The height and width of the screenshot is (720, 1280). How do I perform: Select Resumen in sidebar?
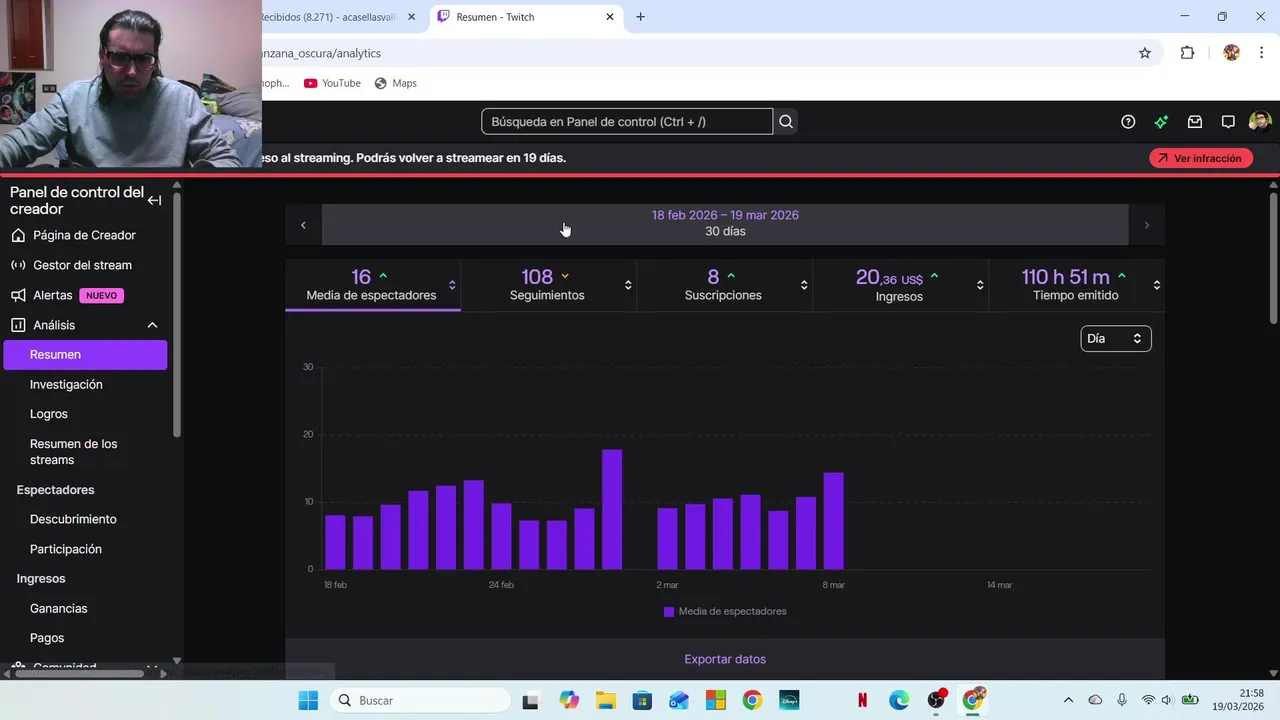(x=85, y=354)
